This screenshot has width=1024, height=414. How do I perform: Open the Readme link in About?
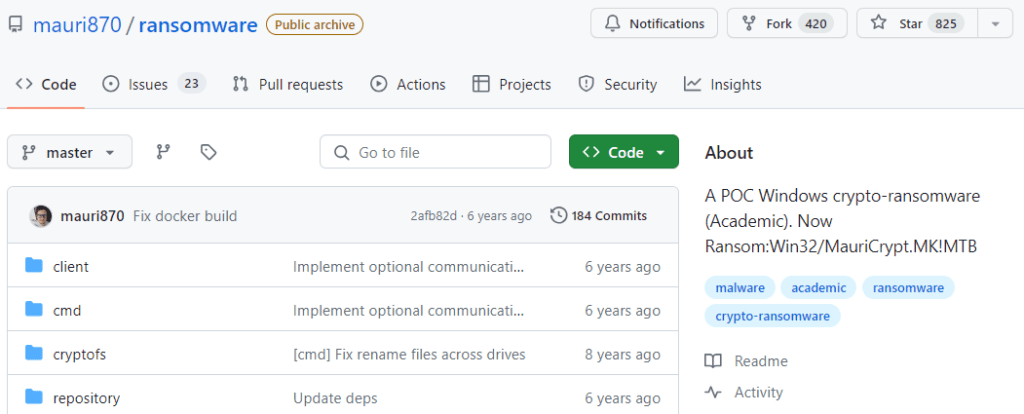tap(746, 361)
